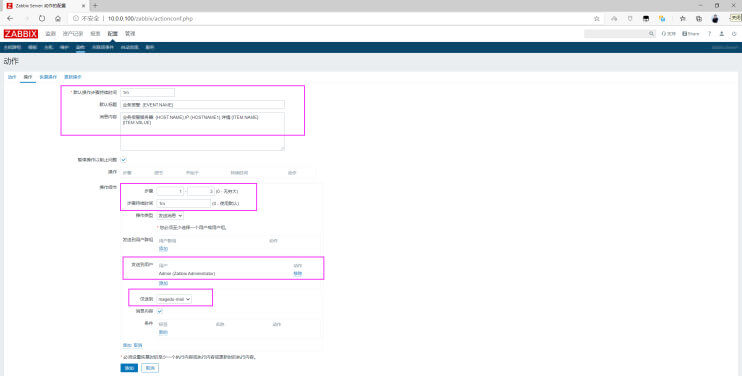Open the 动作 (Actions) submenu item

pos(80,47)
